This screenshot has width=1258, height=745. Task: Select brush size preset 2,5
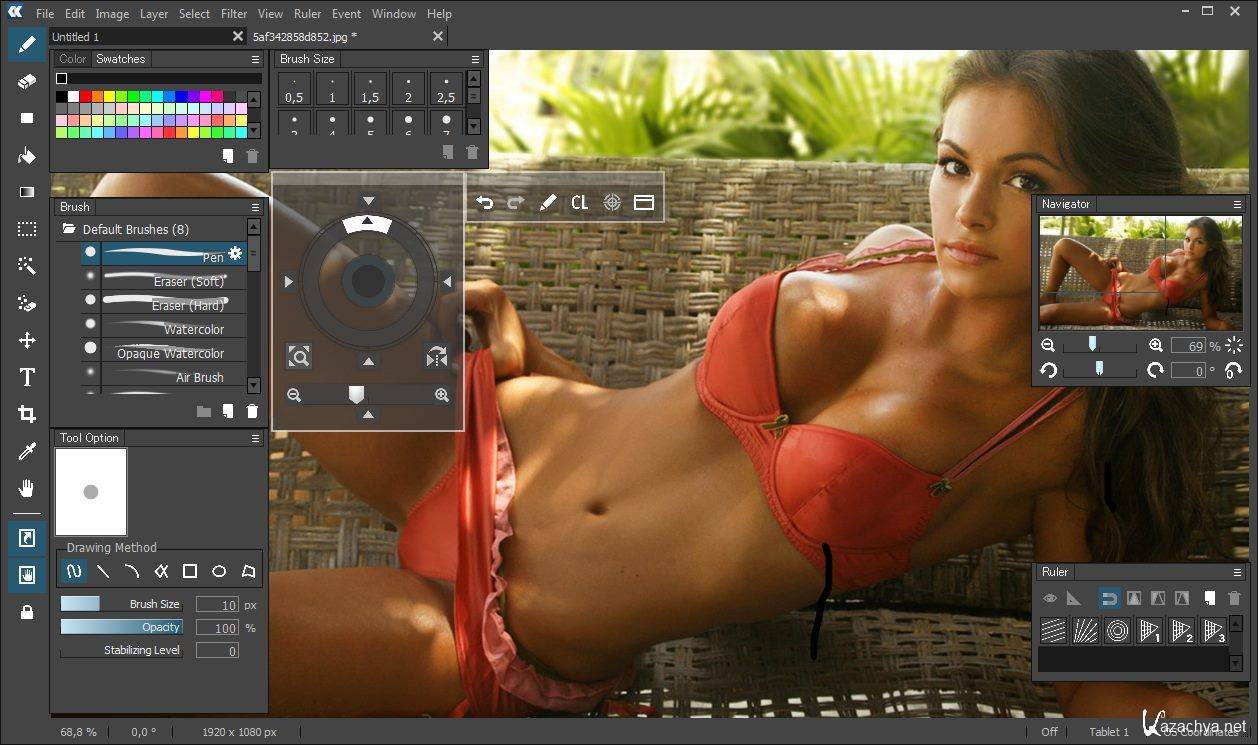[x=446, y=90]
